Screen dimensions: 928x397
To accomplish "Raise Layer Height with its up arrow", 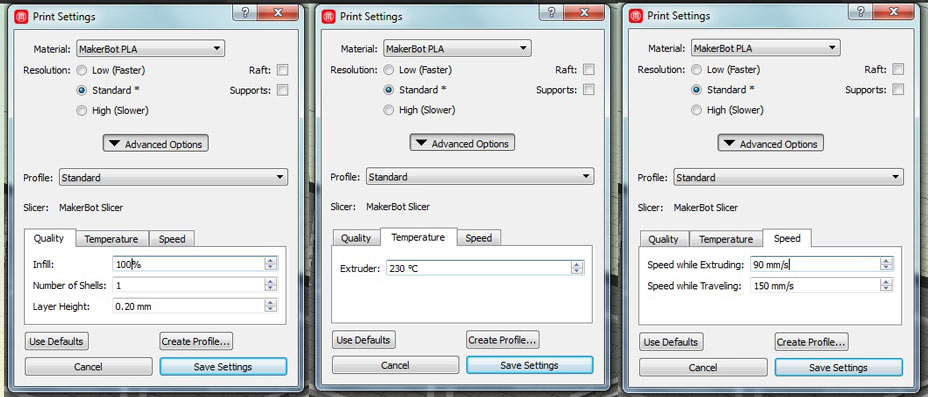I will click(x=270, y=302).
